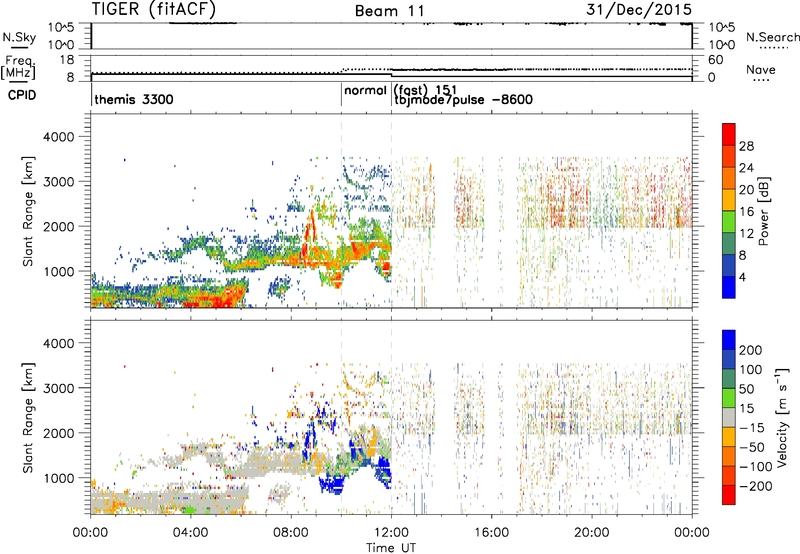The height and width of the screenshot is (554, 800).
Task: Click 'Slant Range [km]' label of velocity panel
Action: (x=28, y=417)
